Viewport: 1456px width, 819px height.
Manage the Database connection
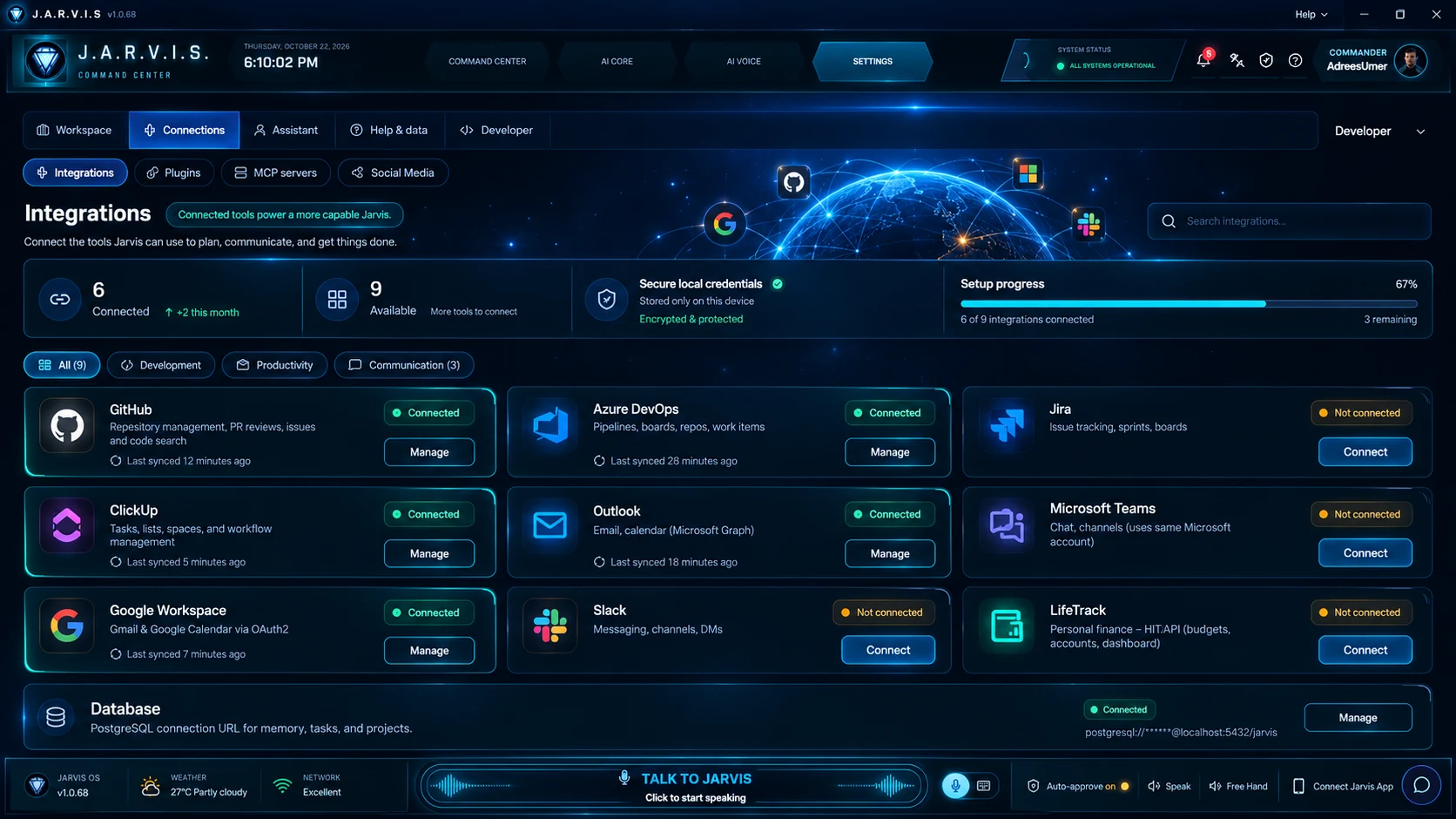pos(1358,718)
